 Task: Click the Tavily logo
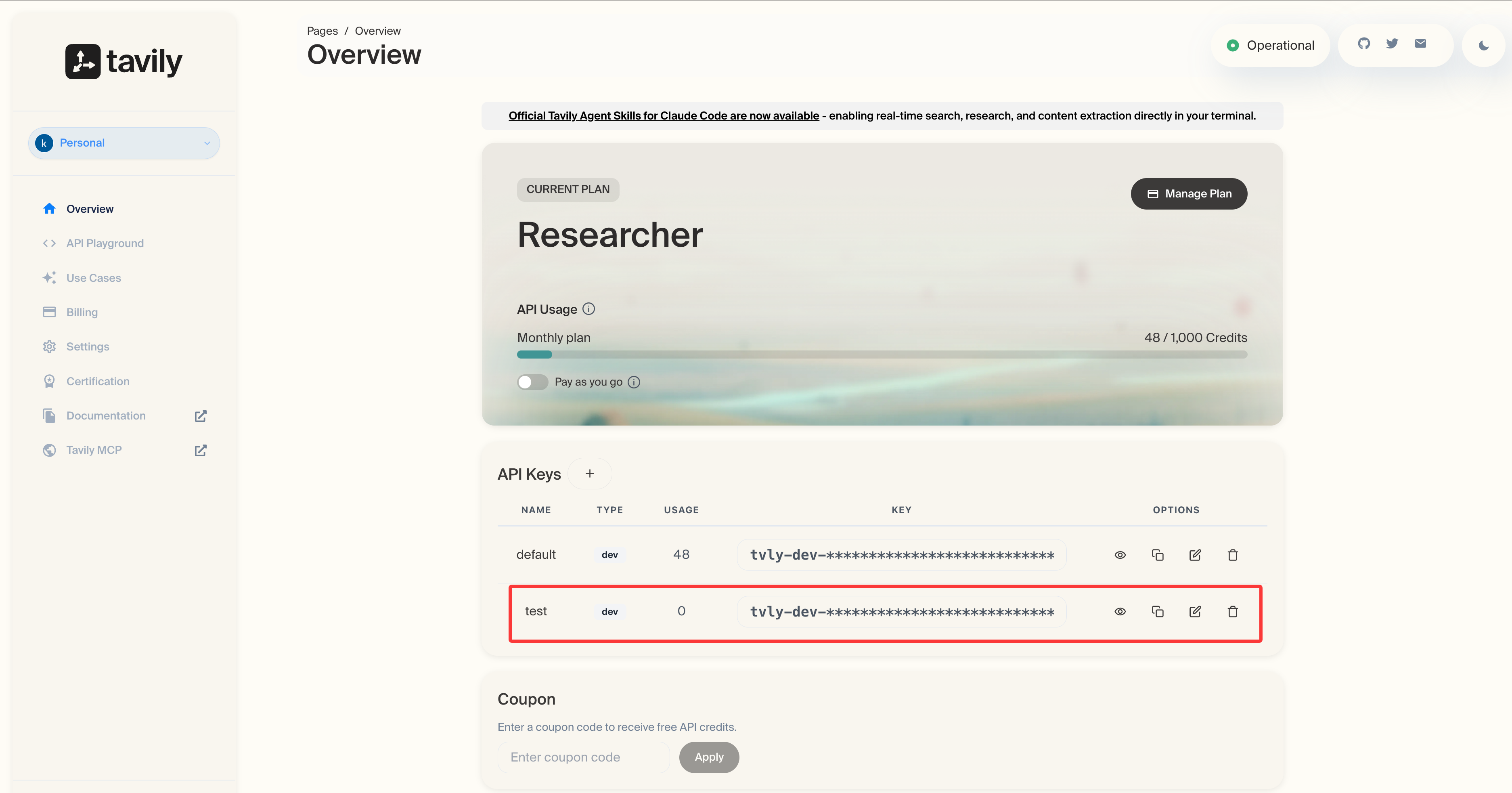point(124,61)
